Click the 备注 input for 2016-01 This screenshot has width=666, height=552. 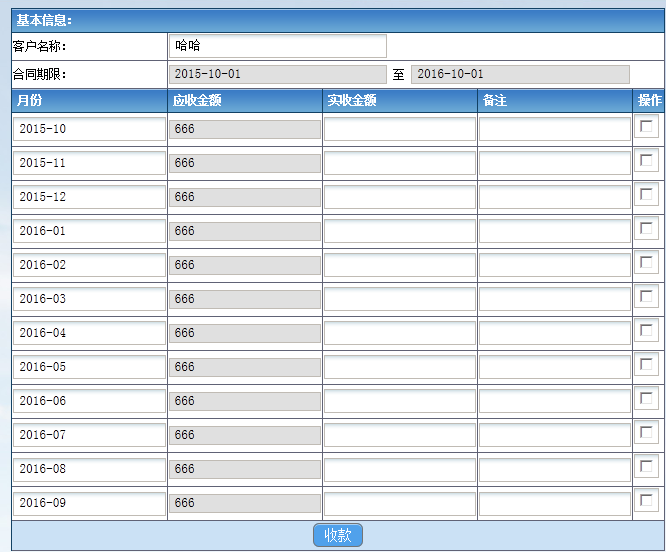pos(555,231)
